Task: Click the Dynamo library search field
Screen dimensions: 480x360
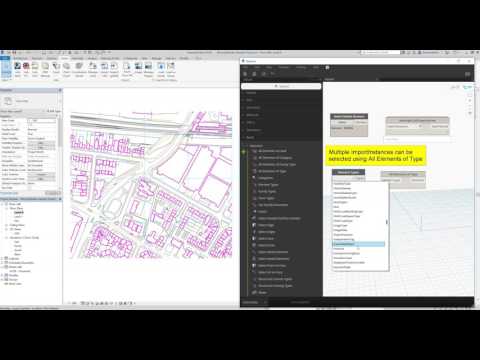Action: 281,86
